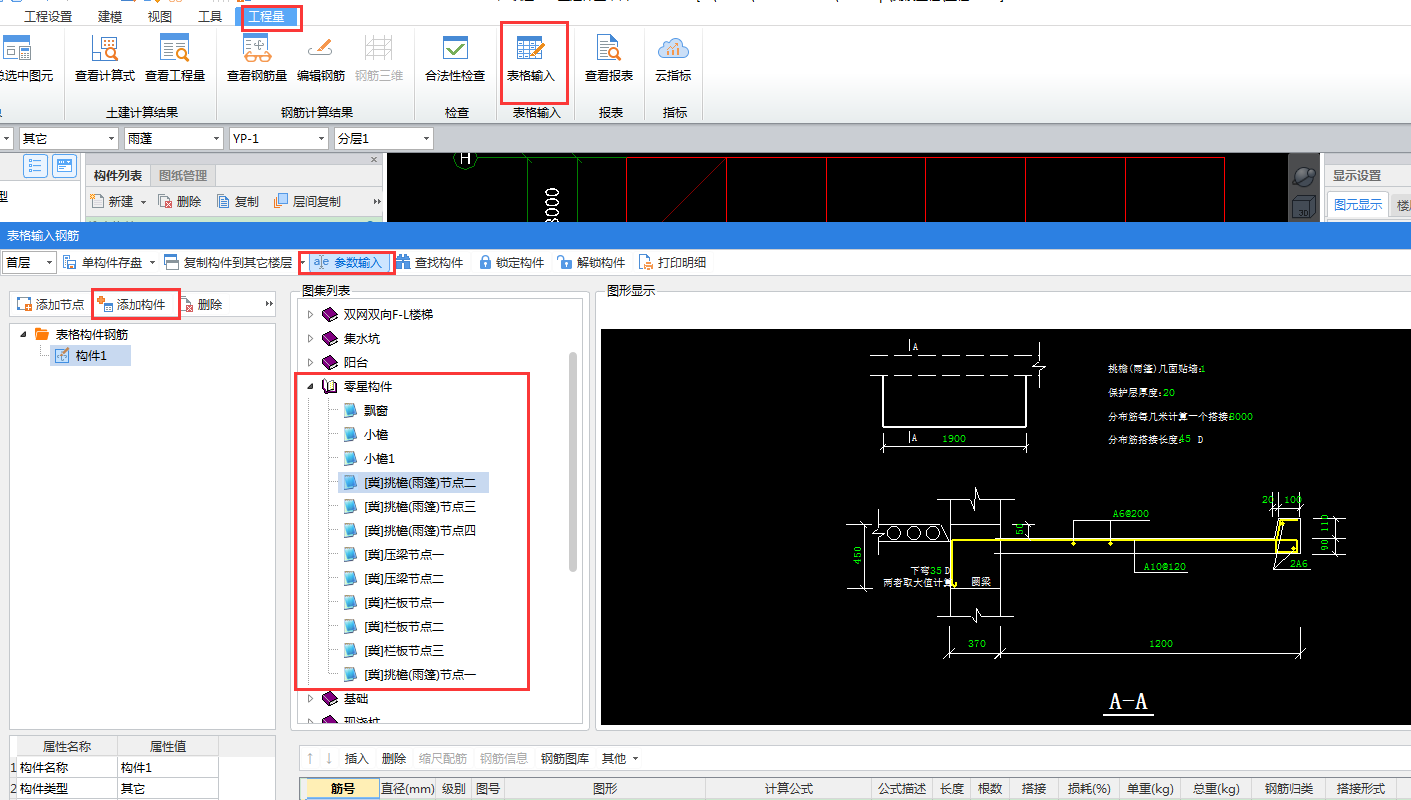Open 查看计算式 tool
The width and height of the screenshot is (1411, 800).
point(104,59)
